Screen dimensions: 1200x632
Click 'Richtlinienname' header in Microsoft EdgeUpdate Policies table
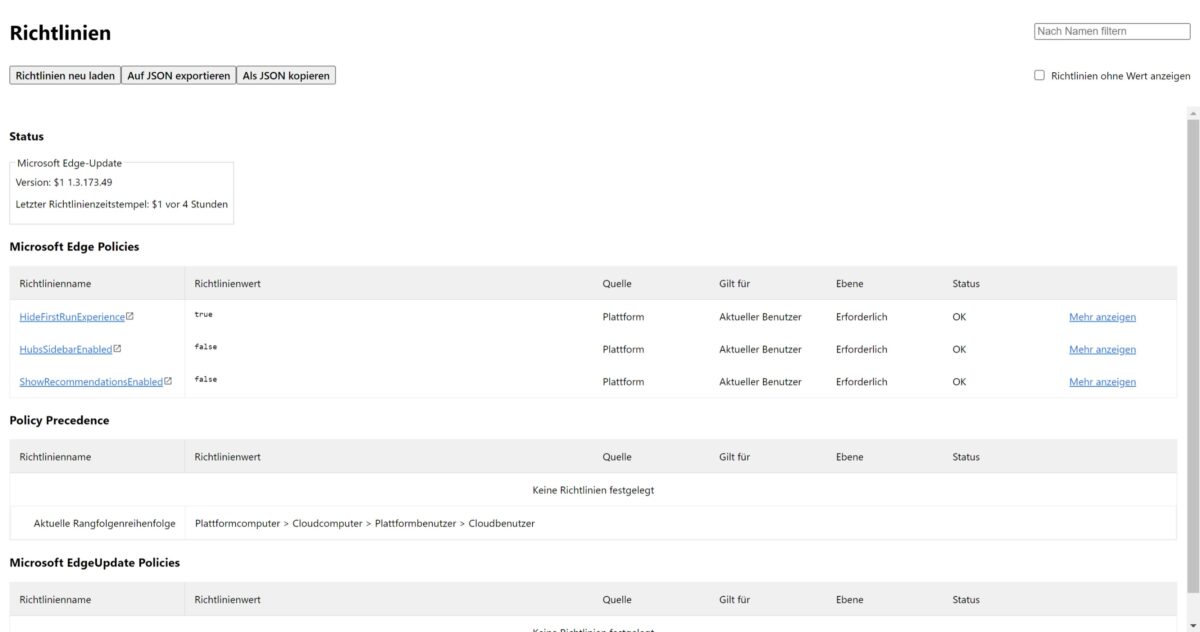55,599
